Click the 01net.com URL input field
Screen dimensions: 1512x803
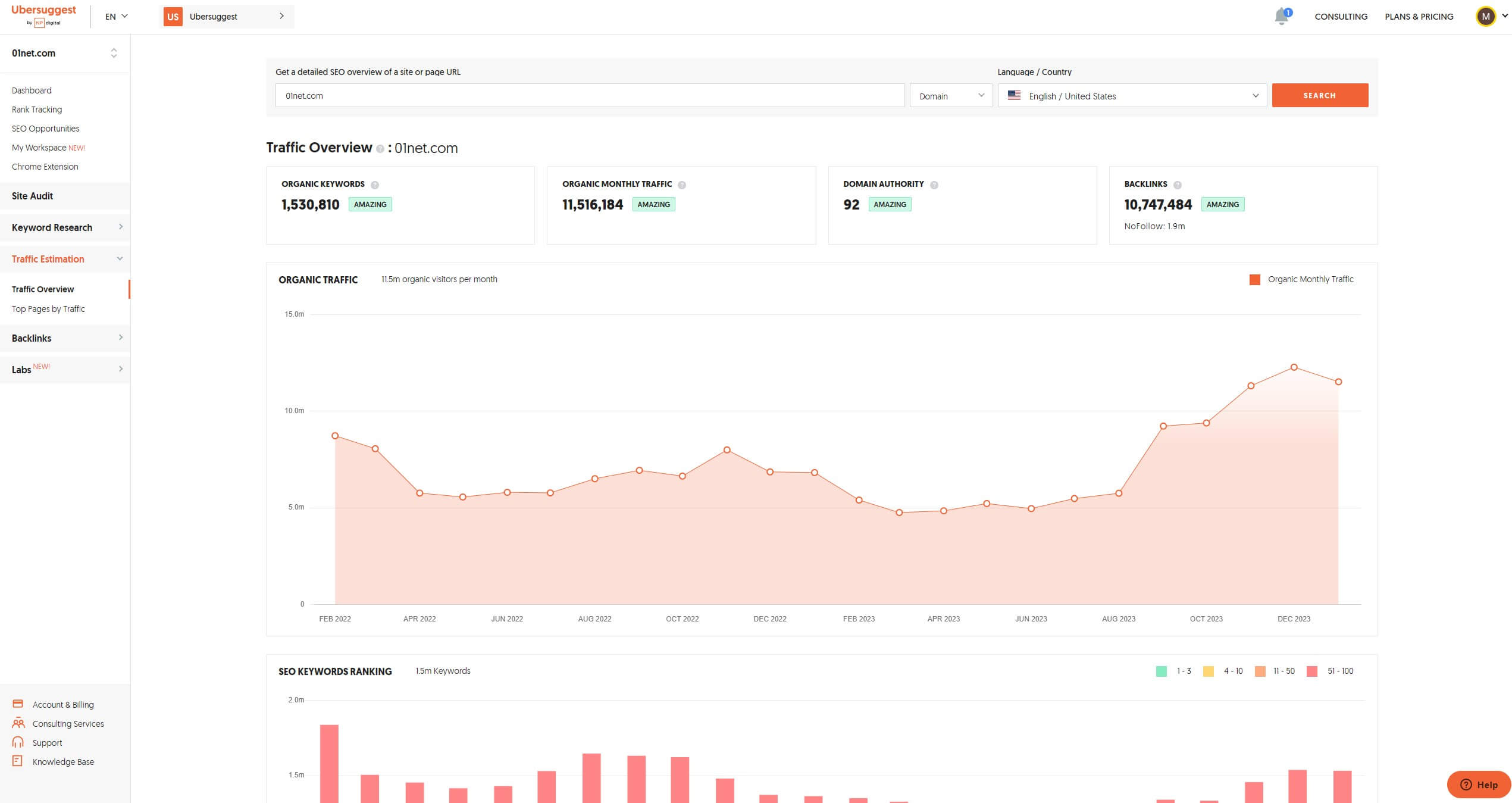(x=590, y=95)
